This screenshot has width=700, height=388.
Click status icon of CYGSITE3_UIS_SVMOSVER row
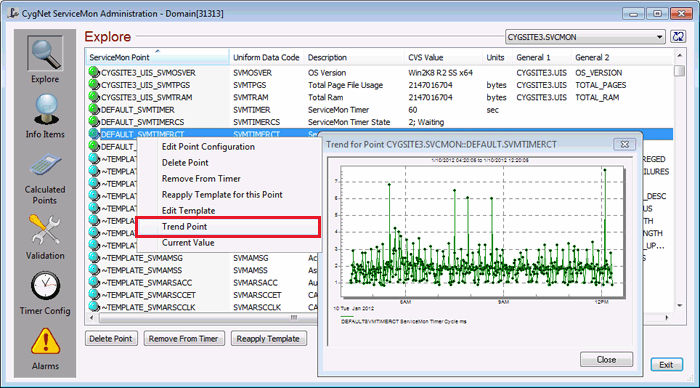[93, 72]
